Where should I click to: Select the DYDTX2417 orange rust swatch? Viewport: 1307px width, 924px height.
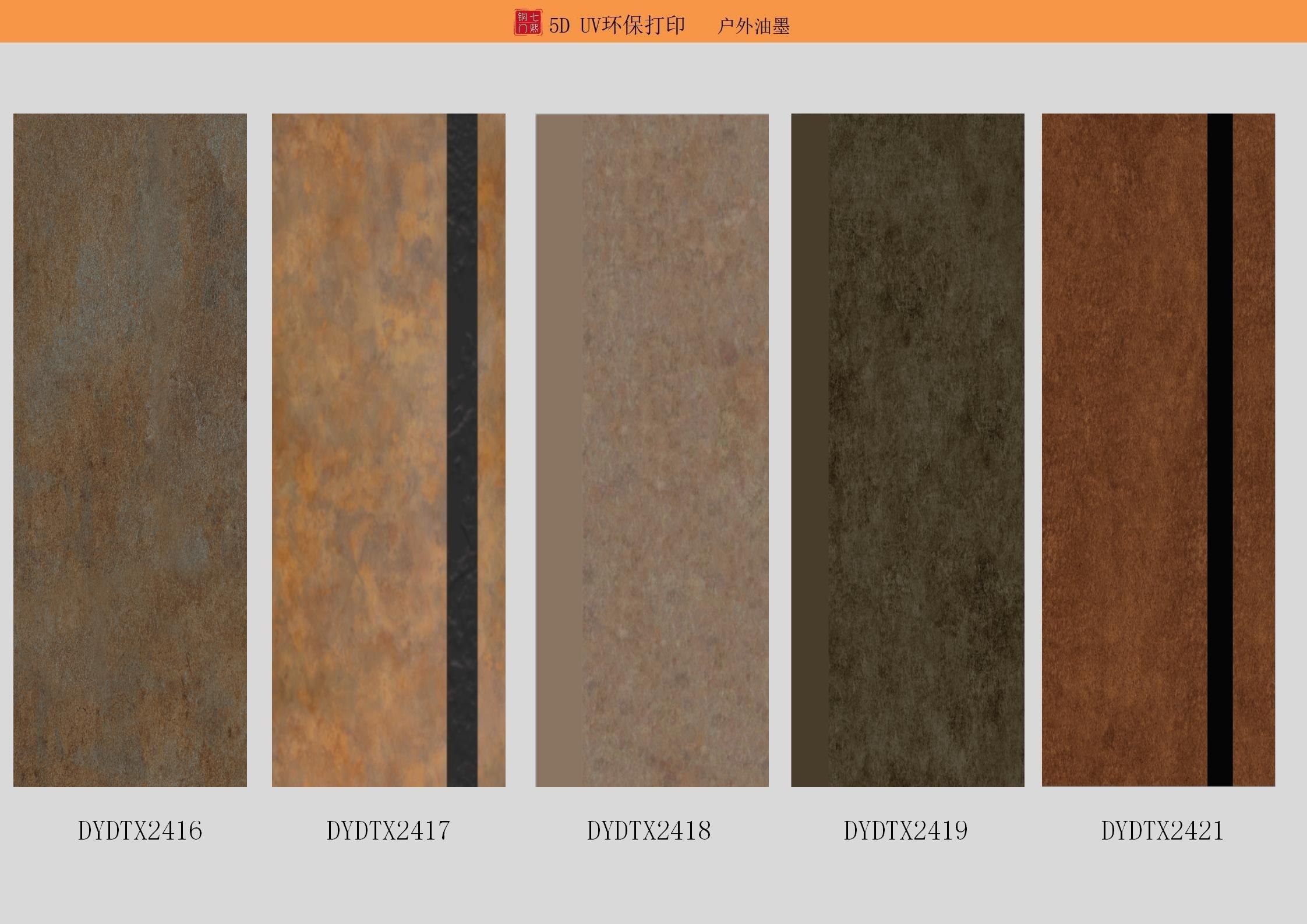pos(359,449)
